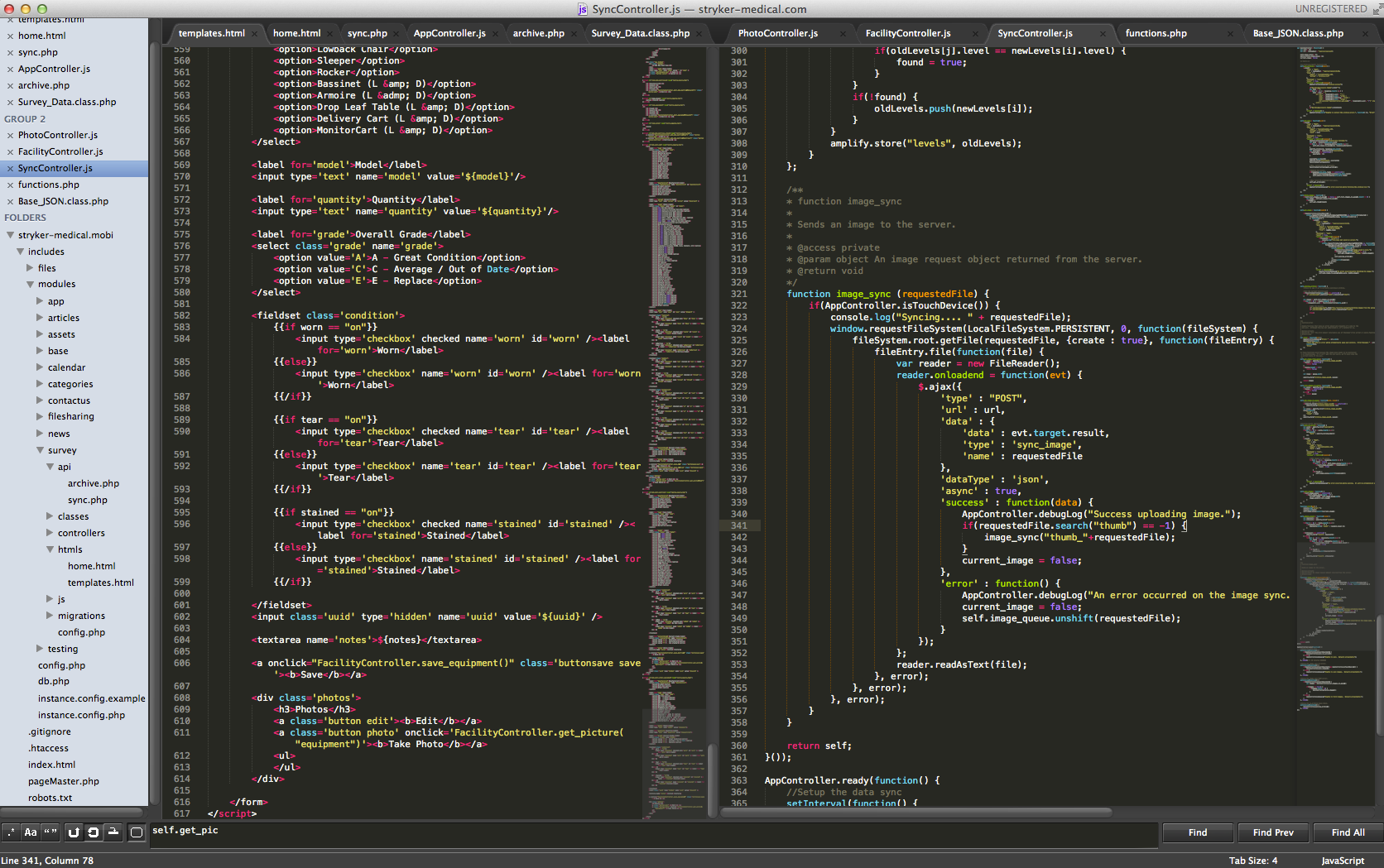Click sidebar X next to Base_JSON.class.php

[10, 202]
